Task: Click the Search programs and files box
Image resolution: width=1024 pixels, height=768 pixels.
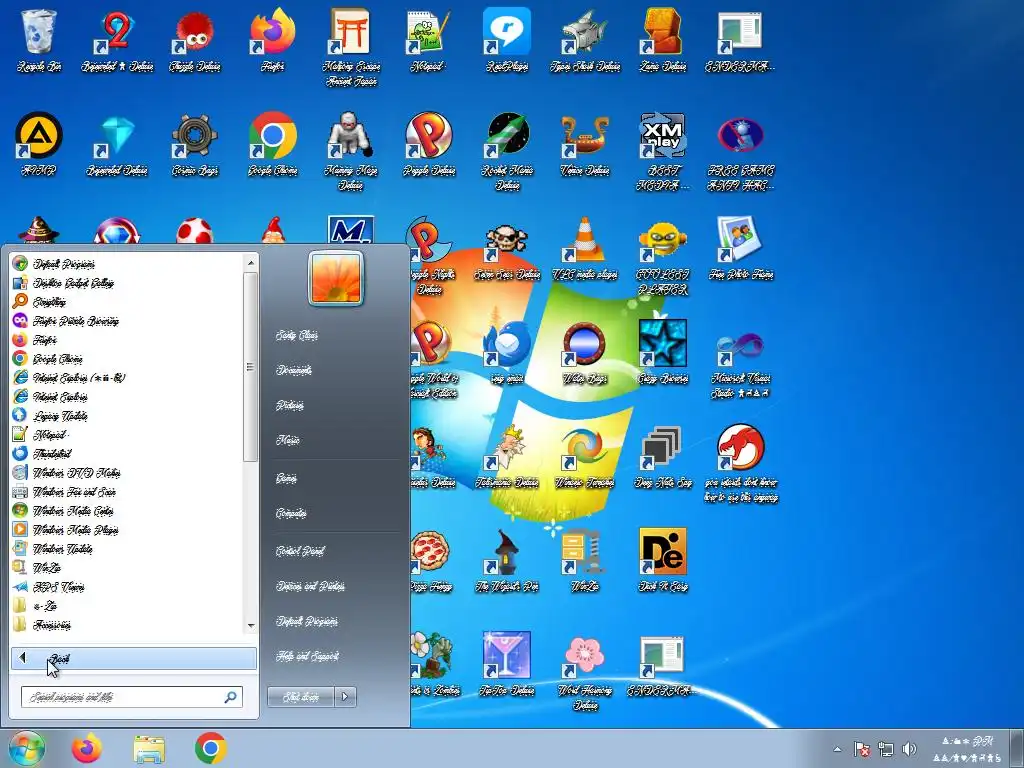Action: [132, 697]
